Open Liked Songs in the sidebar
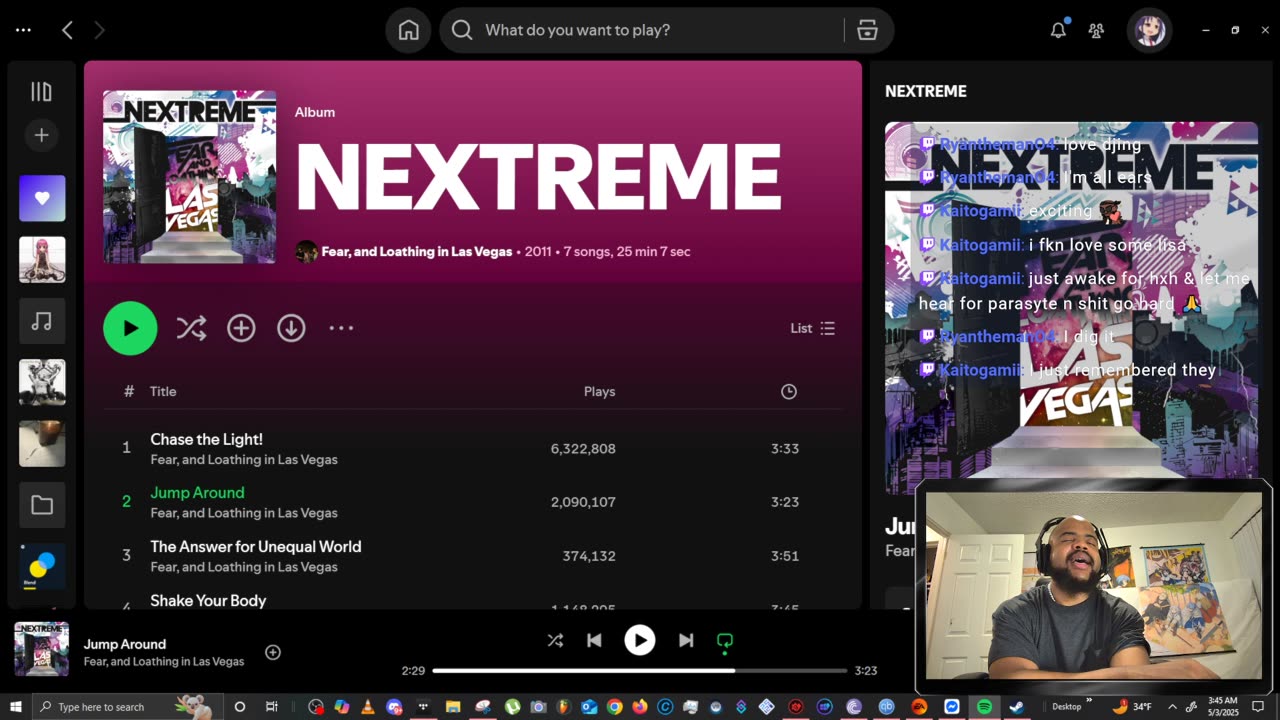 (42, 198)
